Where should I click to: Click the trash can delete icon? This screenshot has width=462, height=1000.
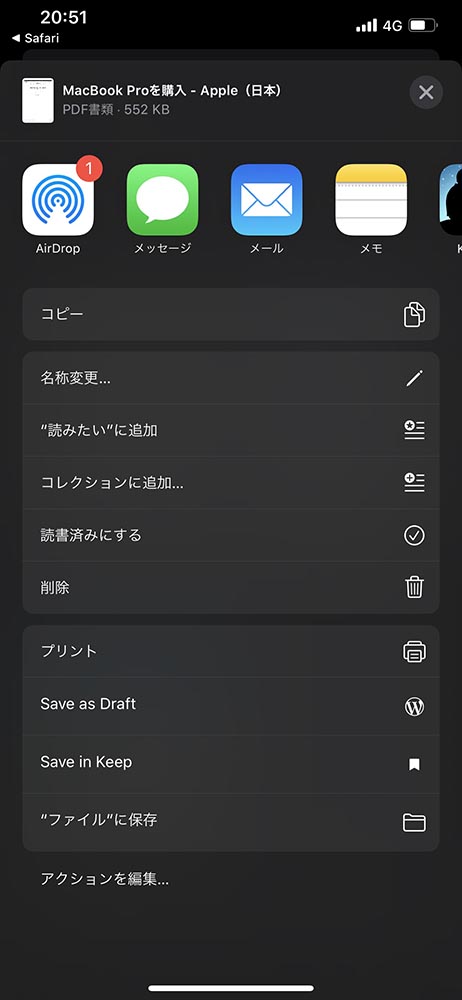(x=414, y=587)
